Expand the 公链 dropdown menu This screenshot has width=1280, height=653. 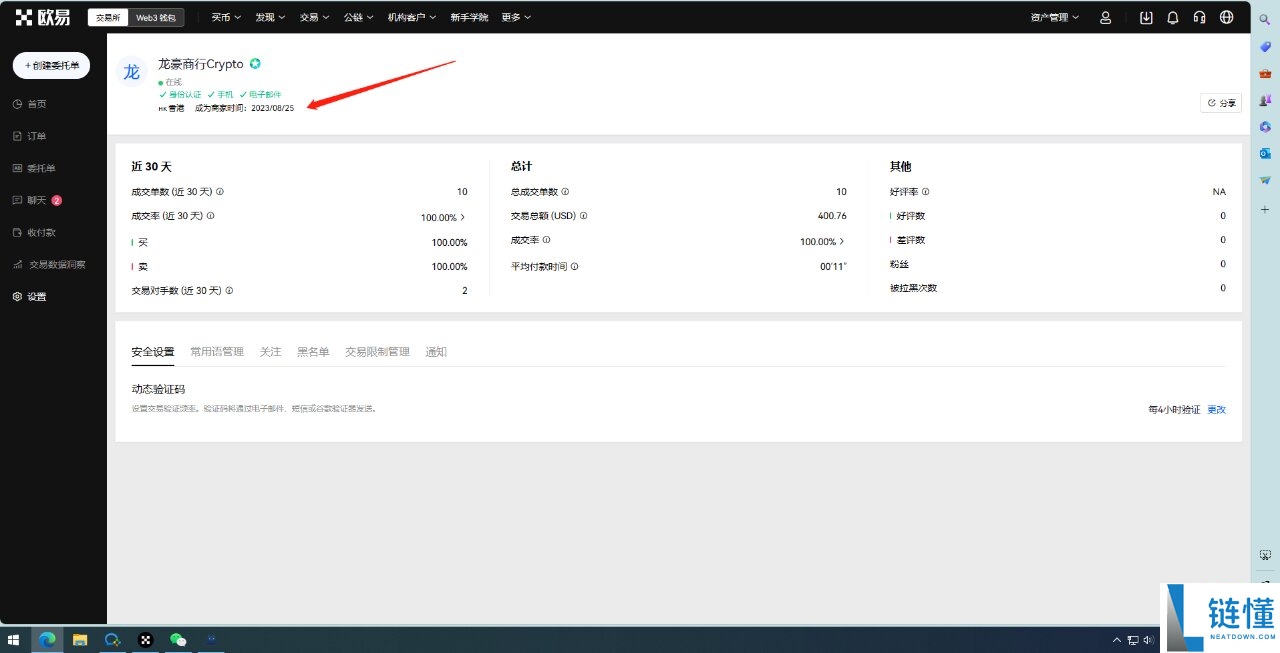click(x=358, y=17)
